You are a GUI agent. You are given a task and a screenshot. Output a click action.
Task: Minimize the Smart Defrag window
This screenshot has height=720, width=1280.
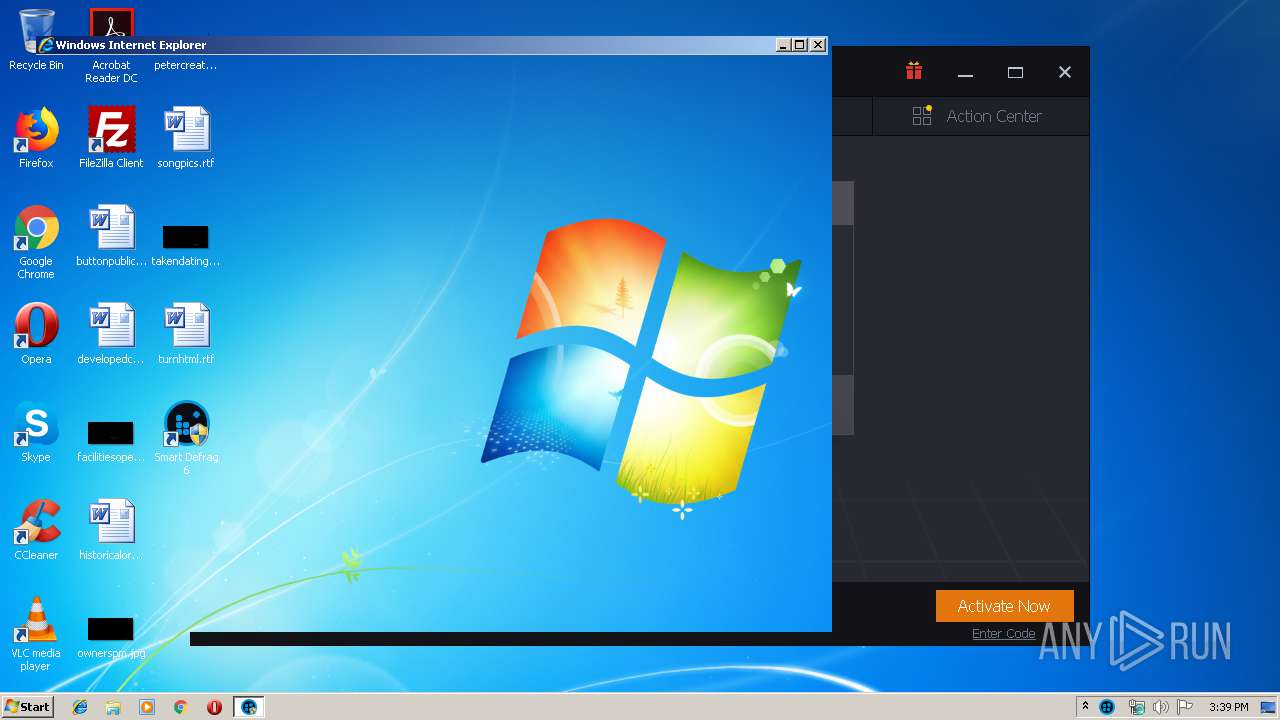pyautogui.click(x=965, y=72)
